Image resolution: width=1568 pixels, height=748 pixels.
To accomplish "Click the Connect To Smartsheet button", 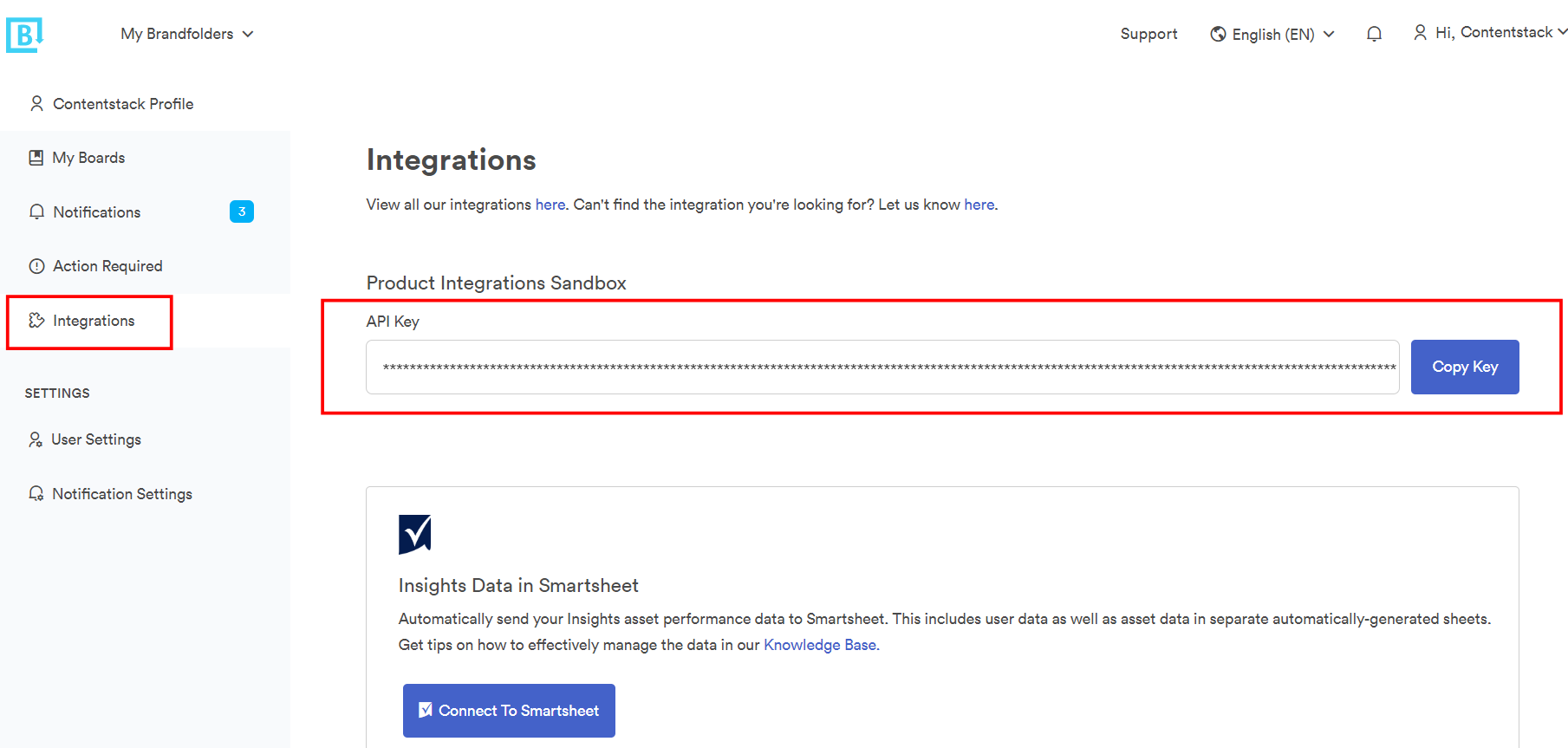I will [509, 711].
